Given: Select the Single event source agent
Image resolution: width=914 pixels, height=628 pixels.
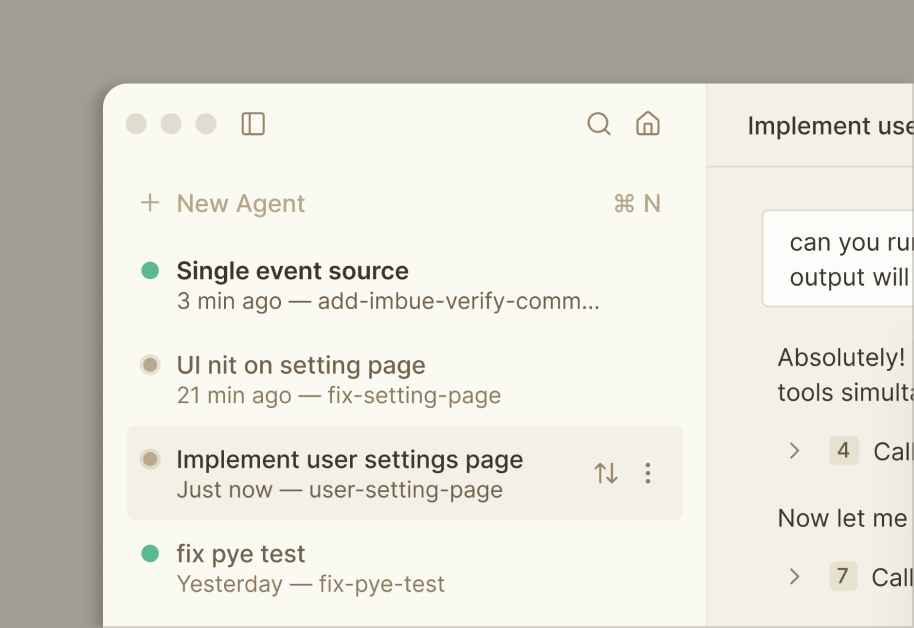Looking at the screenshot, I should point(292,271).
